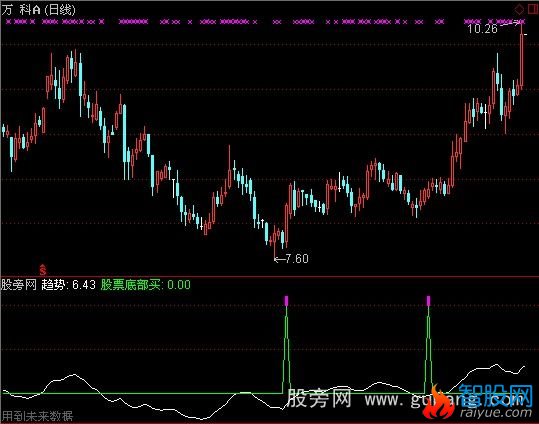Click the 股旁网 indicator name label
This screenshot has height=424, width=539.
click(x=19, y=285)
